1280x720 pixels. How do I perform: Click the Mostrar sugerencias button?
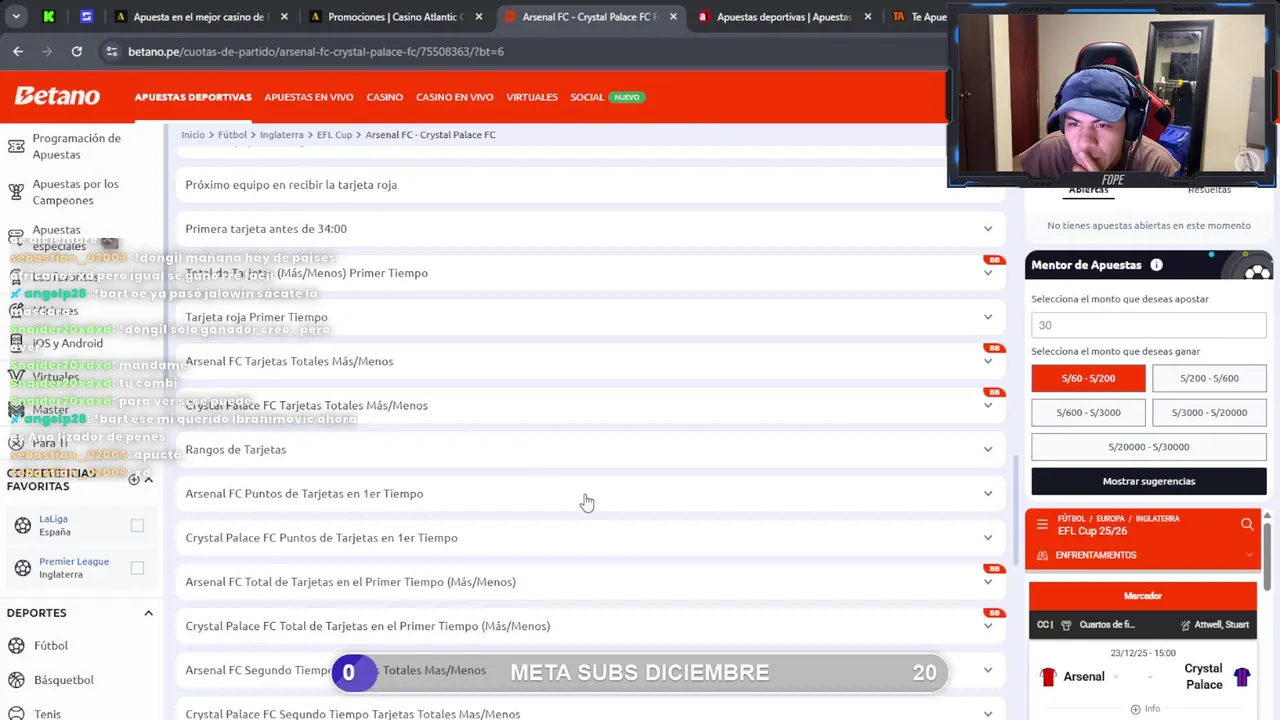(x=1148, y=481)
